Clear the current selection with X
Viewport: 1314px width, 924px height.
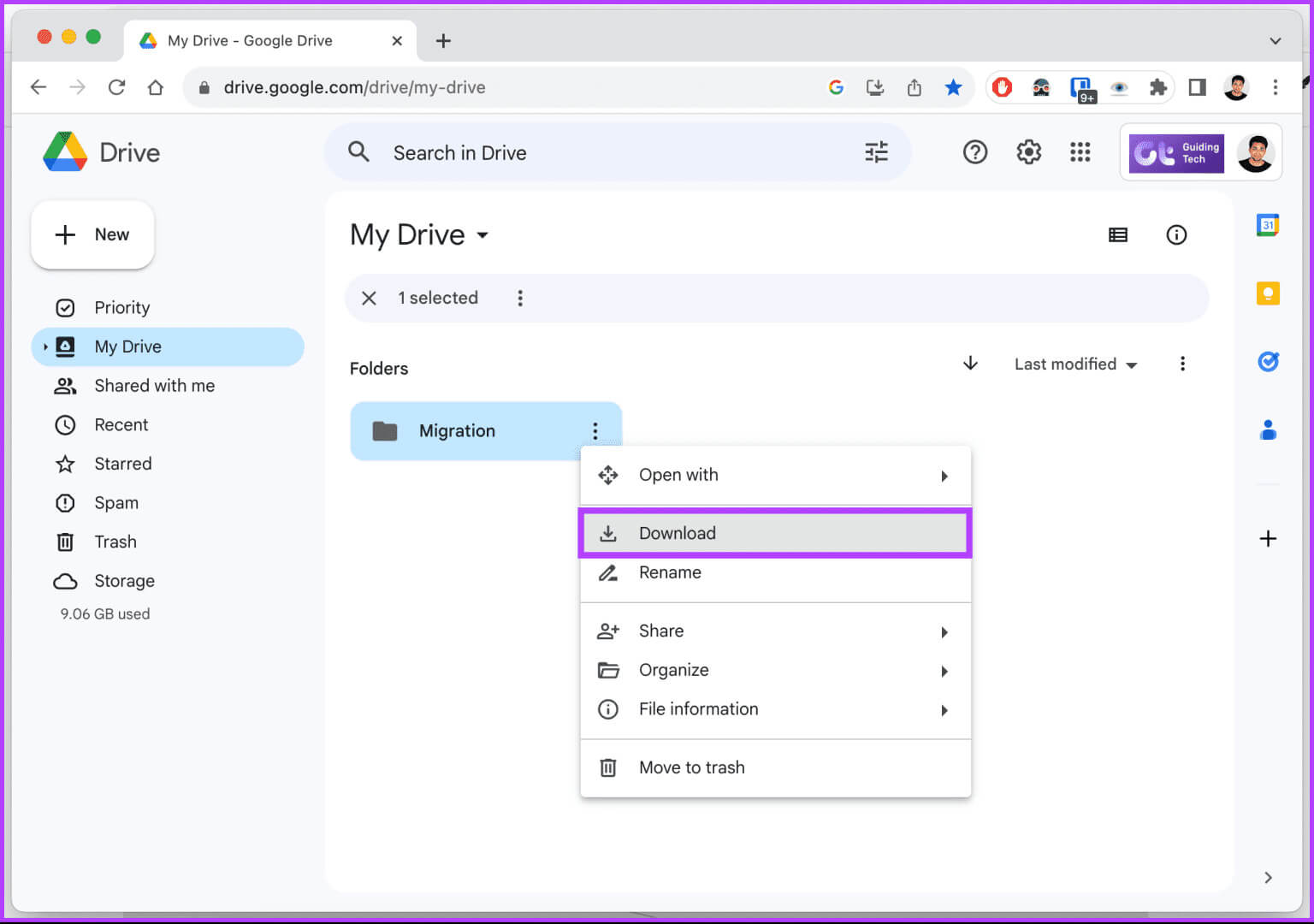click(369, 298)
